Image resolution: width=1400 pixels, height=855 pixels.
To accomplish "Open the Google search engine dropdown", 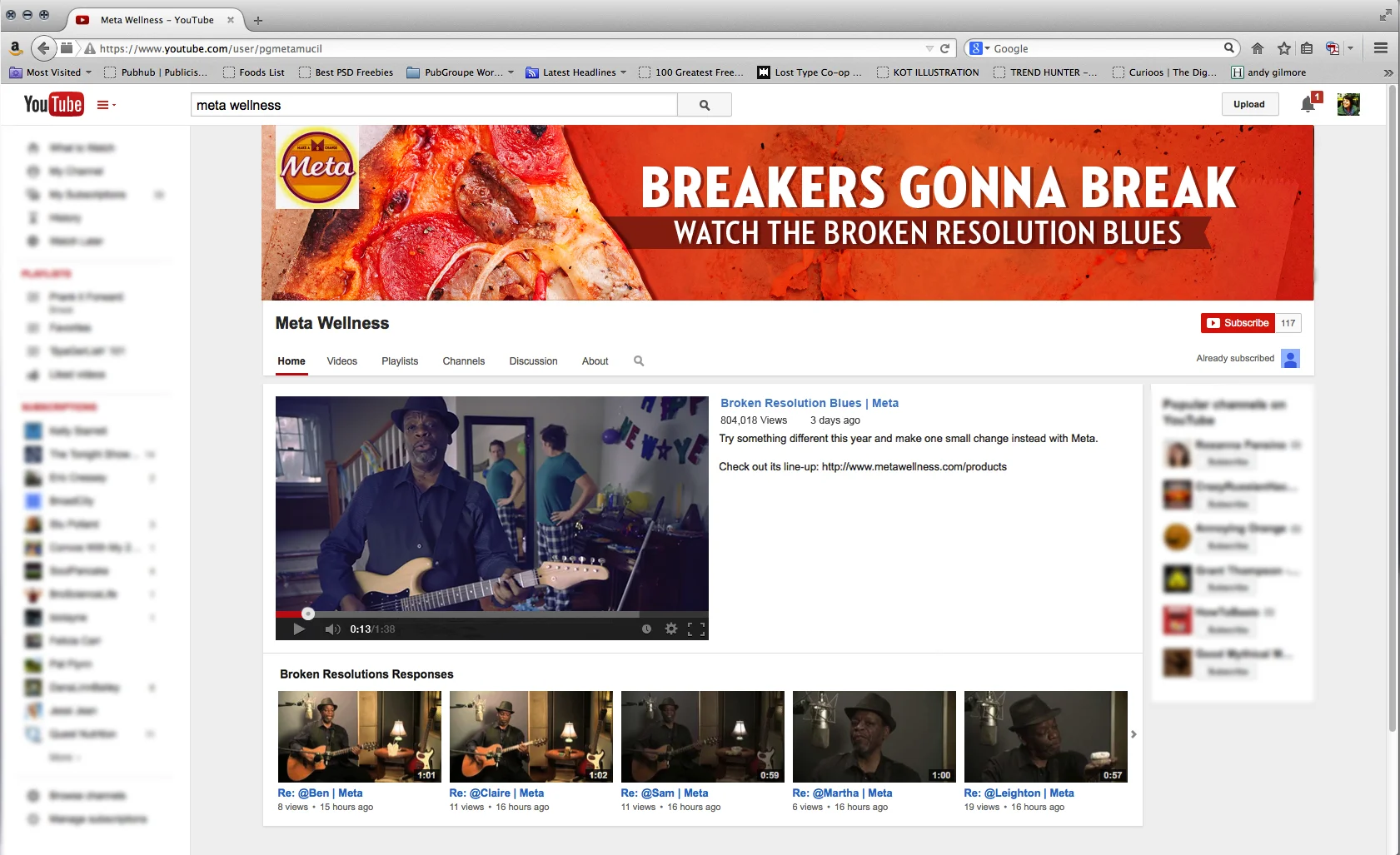I will coord(979,48).
